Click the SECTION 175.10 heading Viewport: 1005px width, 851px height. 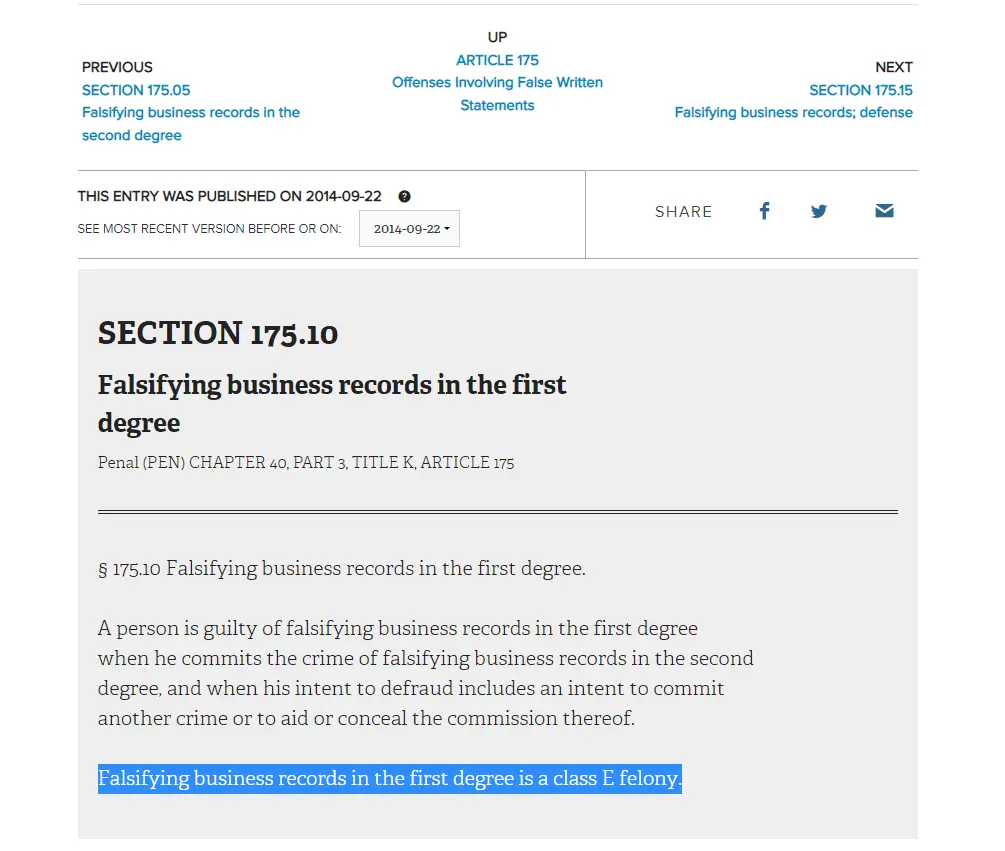coord(218,333)
